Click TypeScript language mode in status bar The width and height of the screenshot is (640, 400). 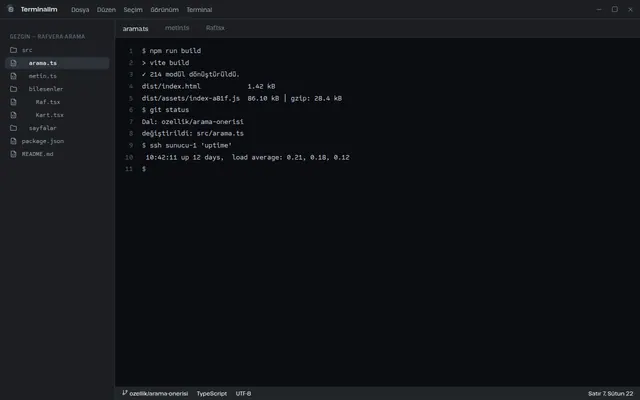[x=211, y=393]
